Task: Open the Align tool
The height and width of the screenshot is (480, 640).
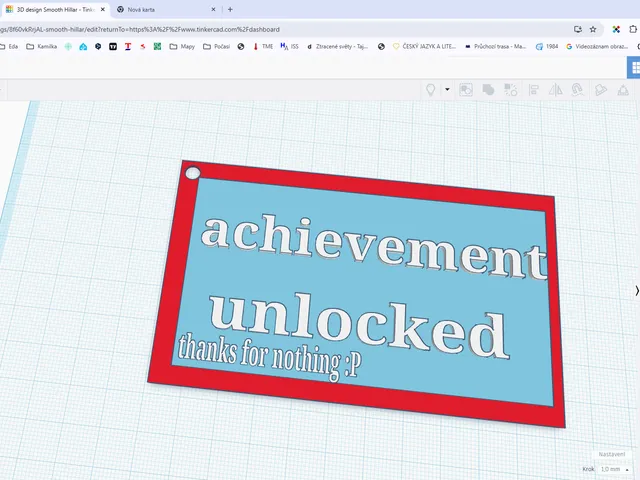Action: (x=533, y=90)
